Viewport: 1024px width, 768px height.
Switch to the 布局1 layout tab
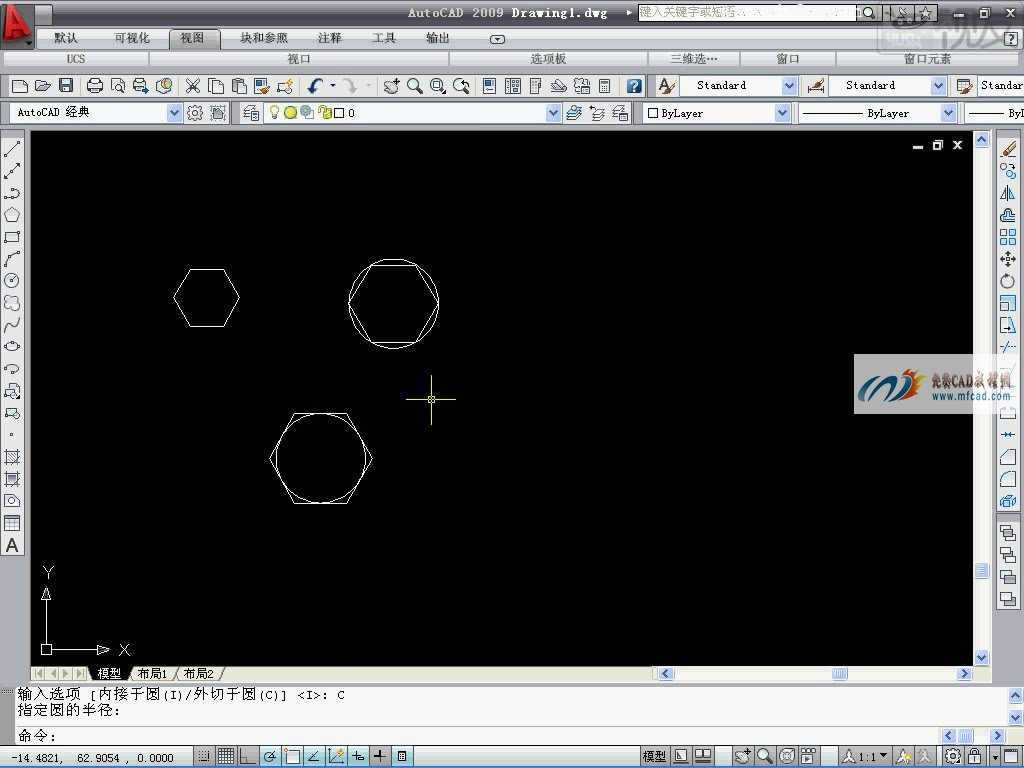click(153, 673)
